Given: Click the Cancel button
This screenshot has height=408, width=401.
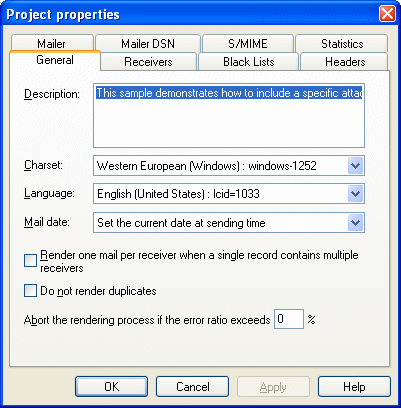Looking at the screenshot, I should click(192, 387).
